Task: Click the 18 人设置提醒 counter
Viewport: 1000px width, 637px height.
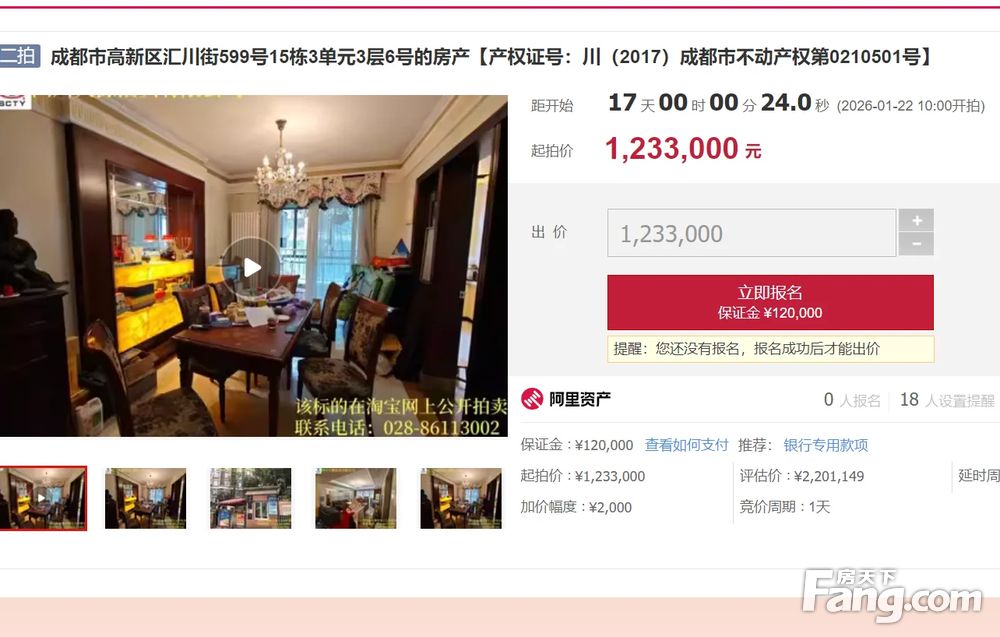Action: [947, 400]
